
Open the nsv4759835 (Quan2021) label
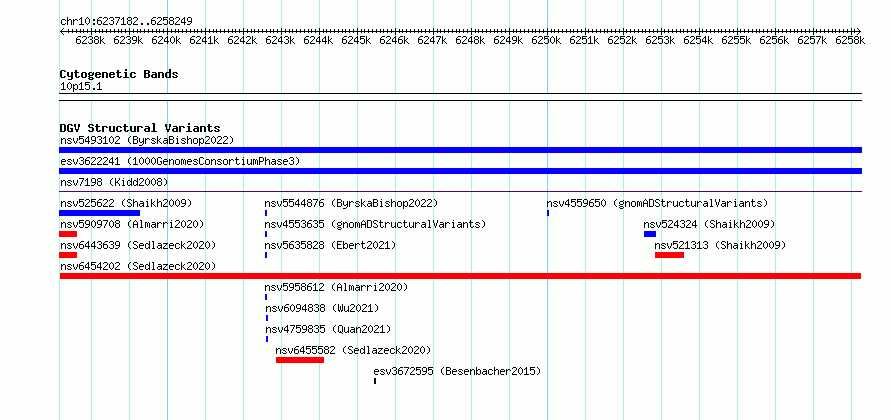pos(329,329)
